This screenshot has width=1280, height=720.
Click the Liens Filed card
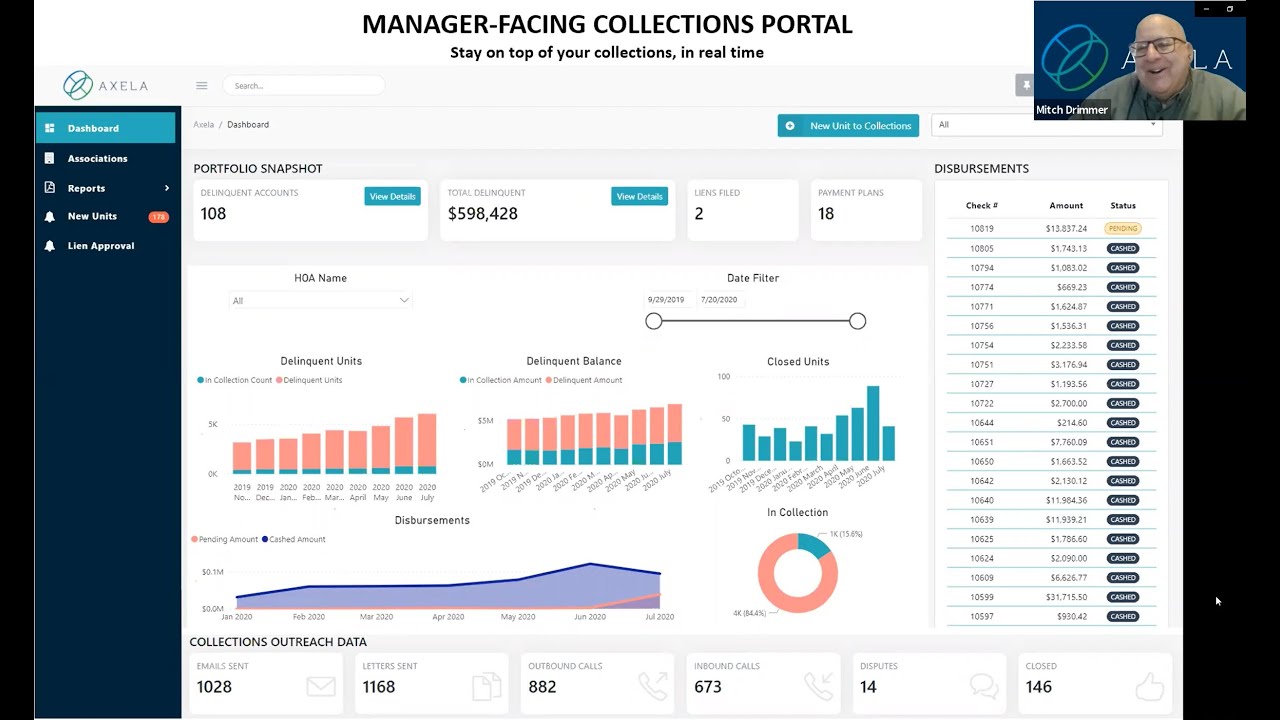tap(742, 210)
